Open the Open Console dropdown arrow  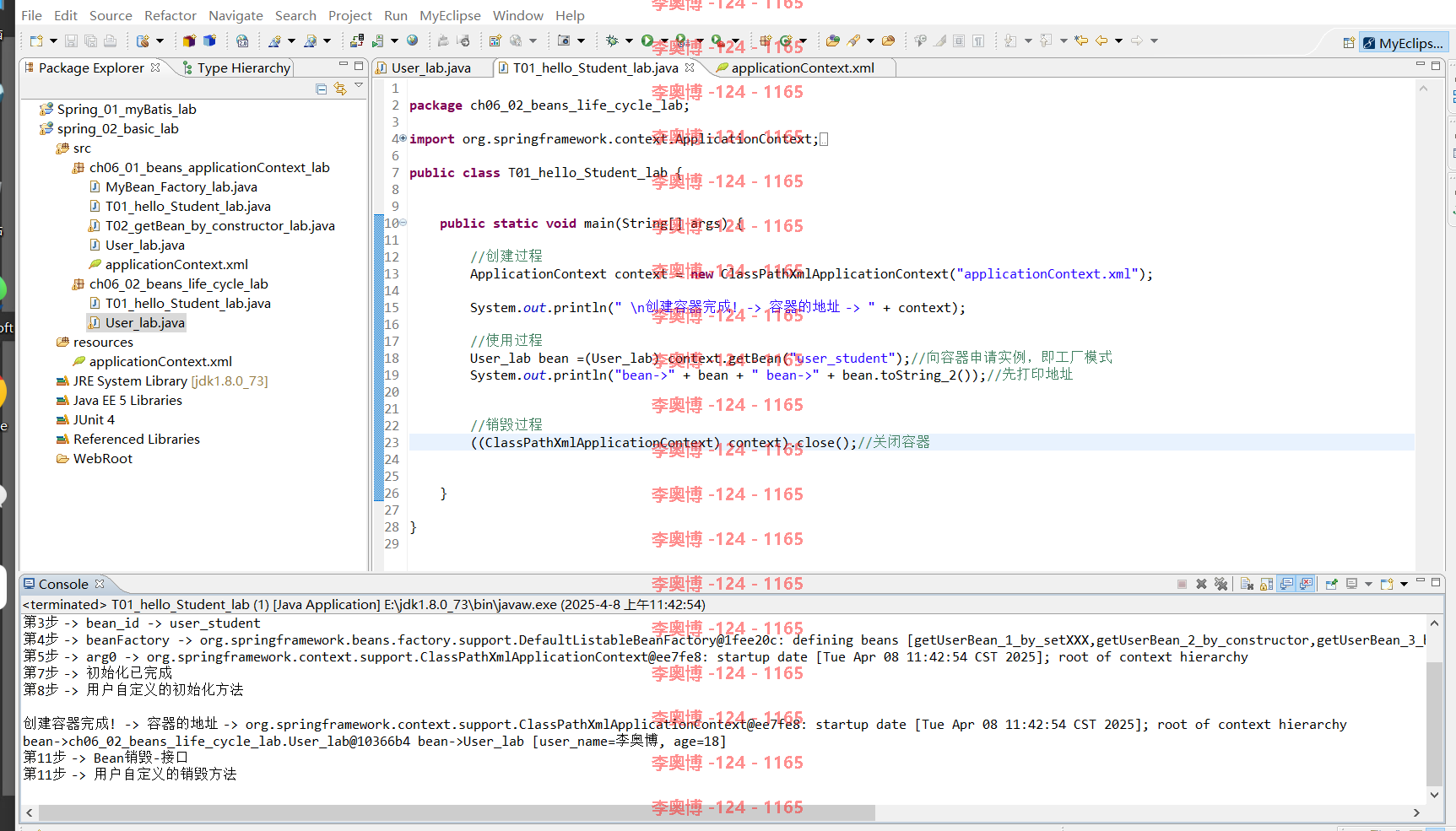pos(1404,584)
